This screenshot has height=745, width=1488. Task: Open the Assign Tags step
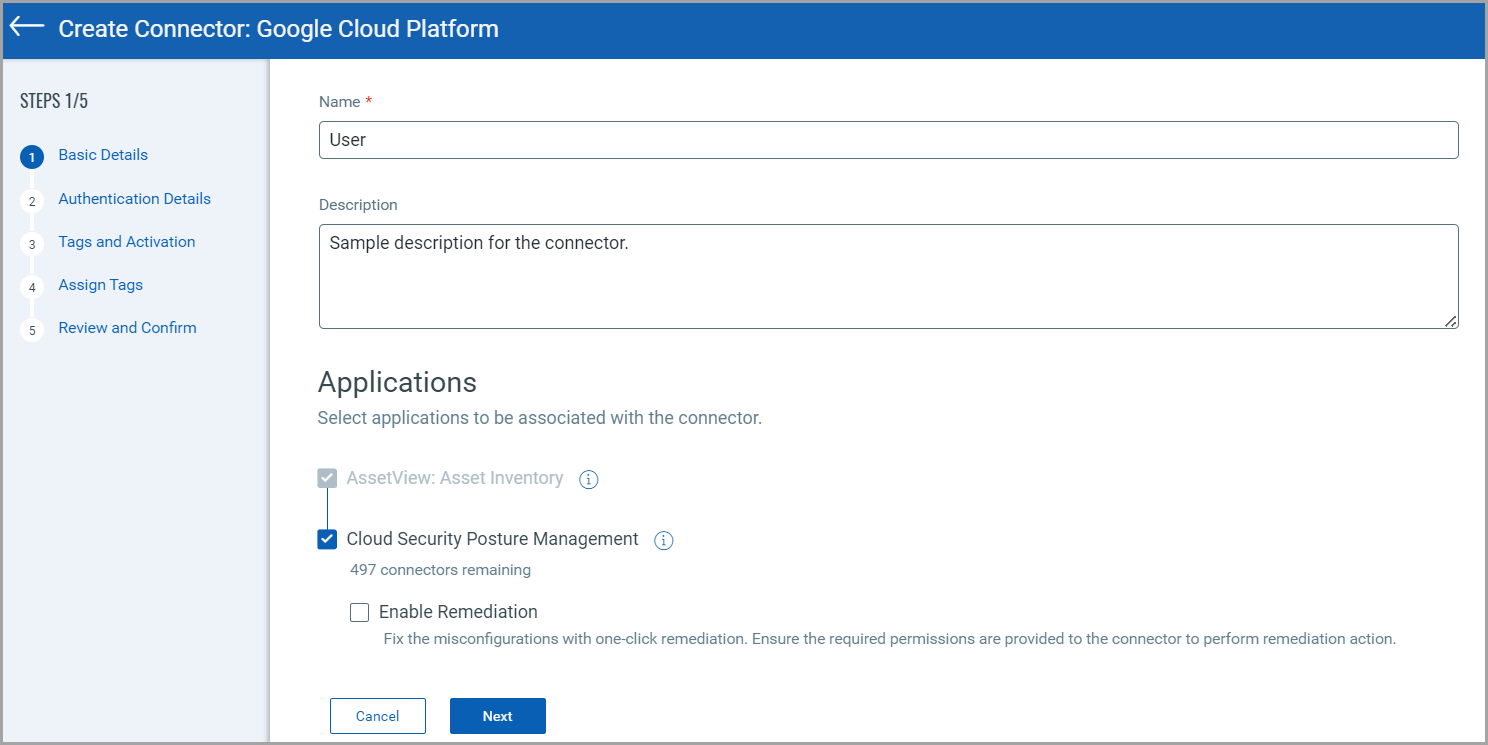pos(100,285)
